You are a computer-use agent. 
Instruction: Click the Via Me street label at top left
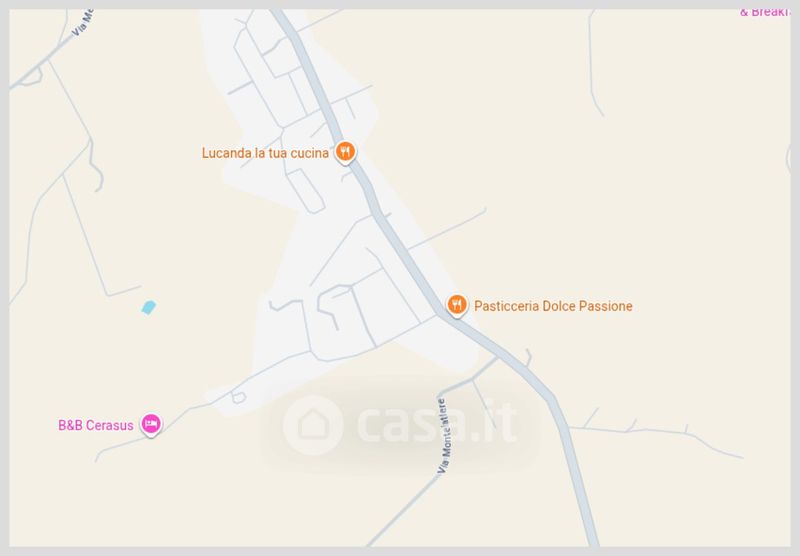click(x=82, y=23)
